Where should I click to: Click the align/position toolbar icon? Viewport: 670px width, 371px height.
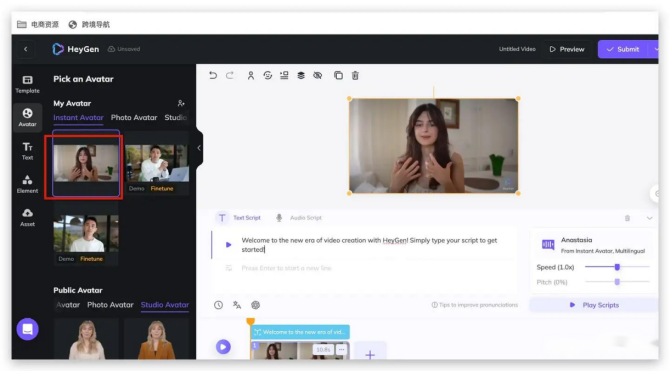(284, 76)
